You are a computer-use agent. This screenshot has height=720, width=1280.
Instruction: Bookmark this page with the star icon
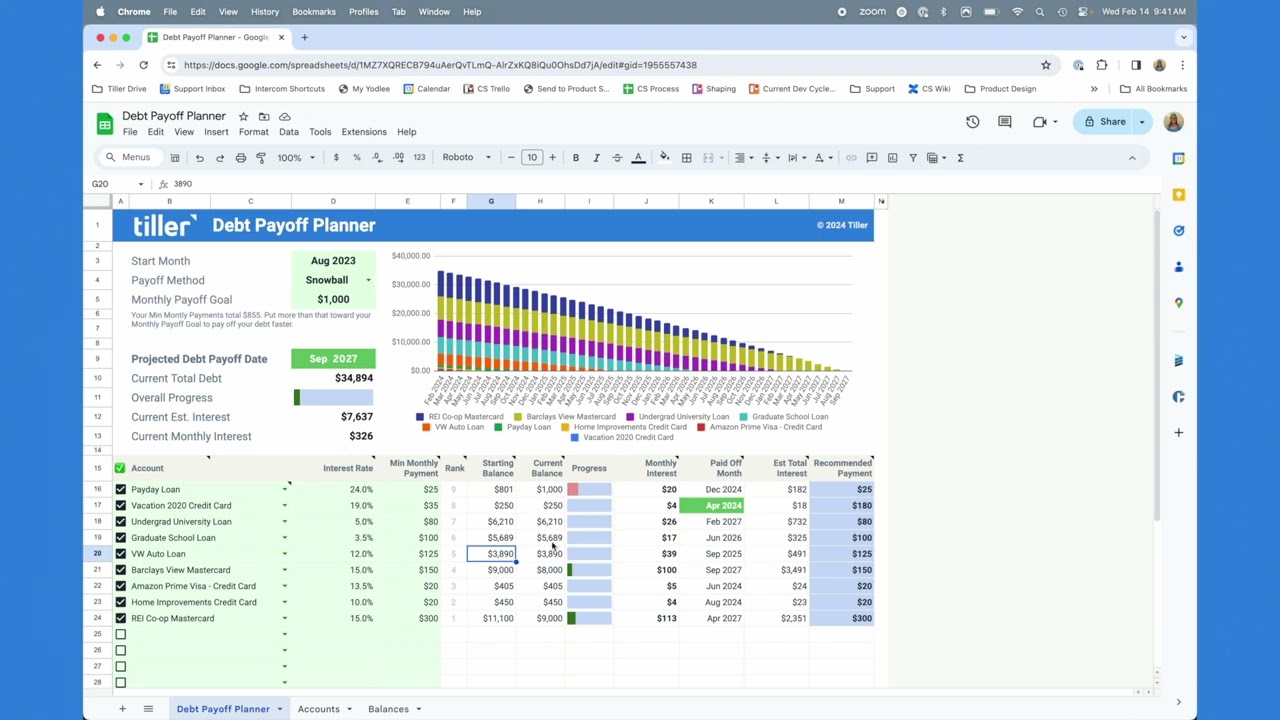[x=1046, y=65]
